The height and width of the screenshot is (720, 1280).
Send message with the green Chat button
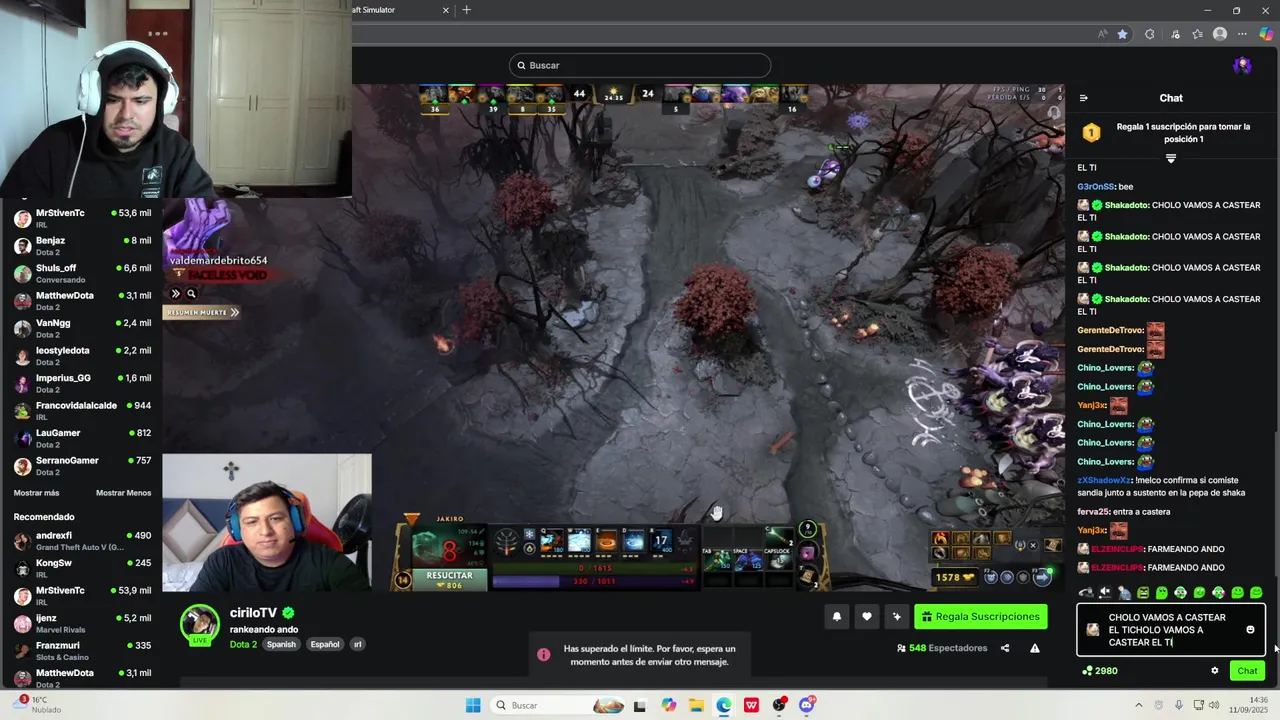(1247, 671)
